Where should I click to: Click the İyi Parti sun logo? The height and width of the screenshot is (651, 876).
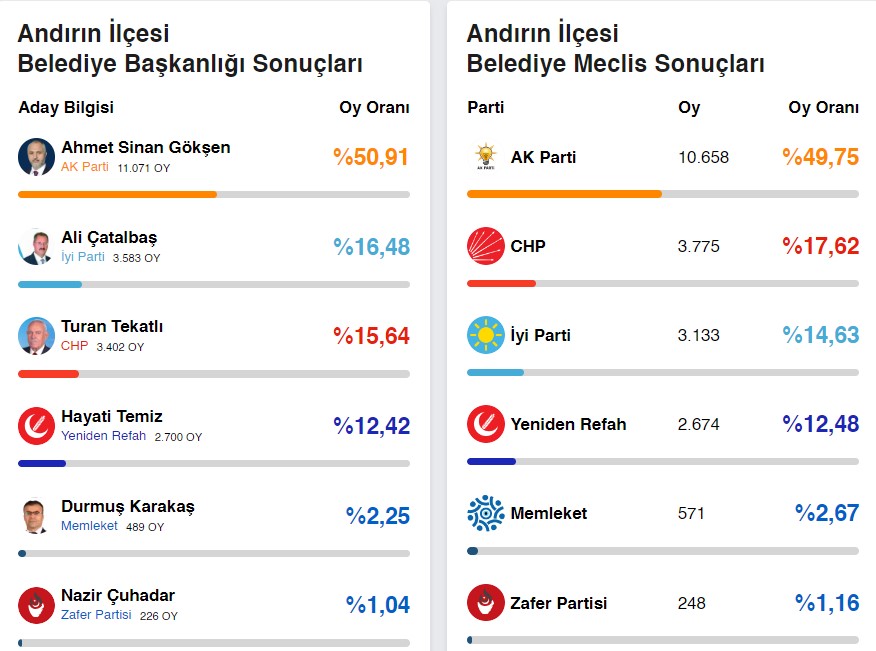click(486, 335)
